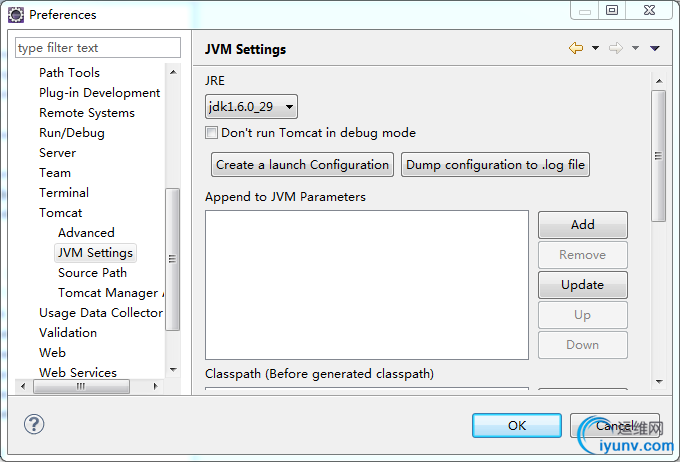This screenshot has height=462, width=680.
Task: Close the Preferences window
Action: (x=649, y=10)
